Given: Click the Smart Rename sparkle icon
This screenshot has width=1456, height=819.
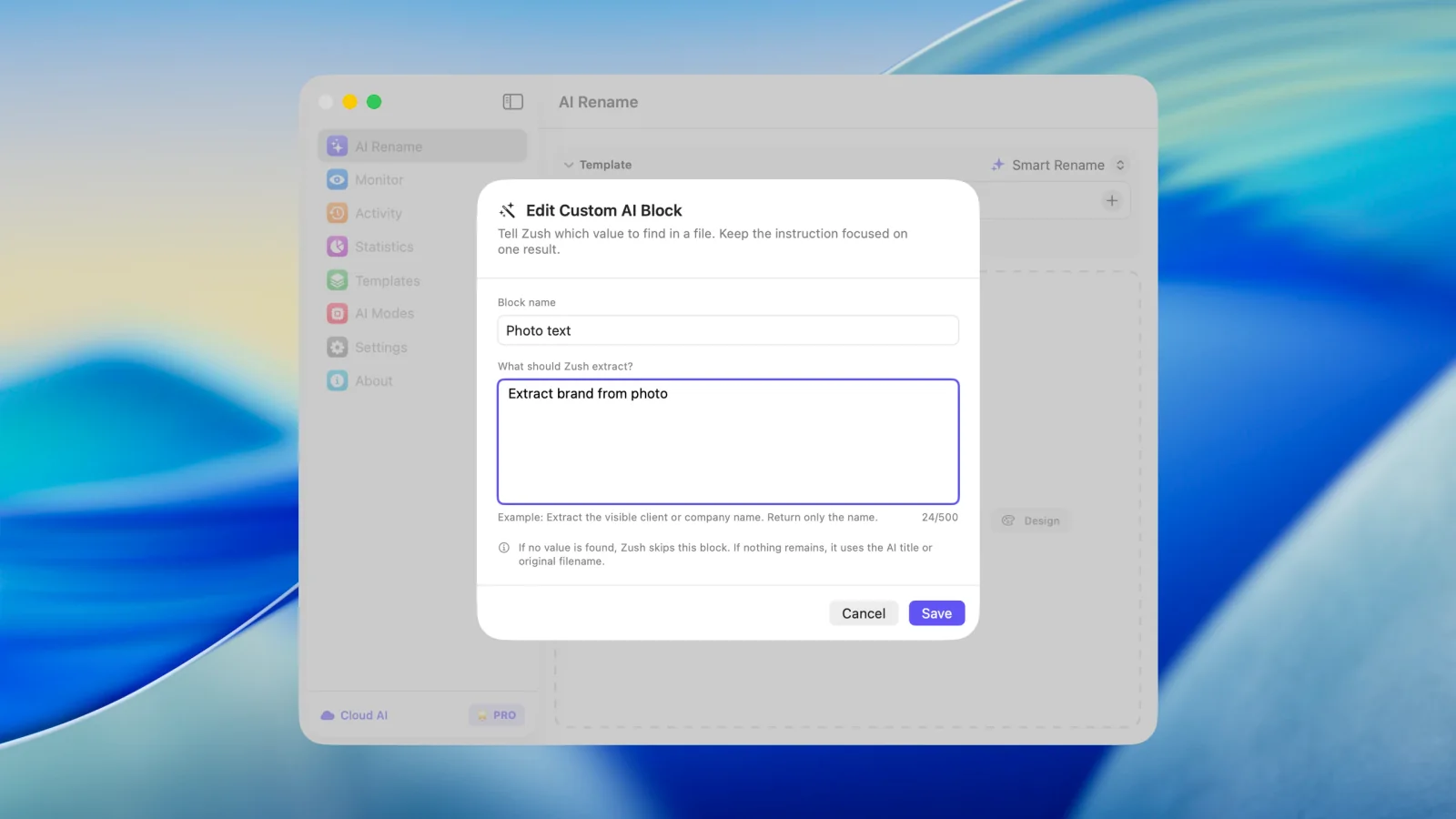Looking at the screenshot, I should [998, 165].
